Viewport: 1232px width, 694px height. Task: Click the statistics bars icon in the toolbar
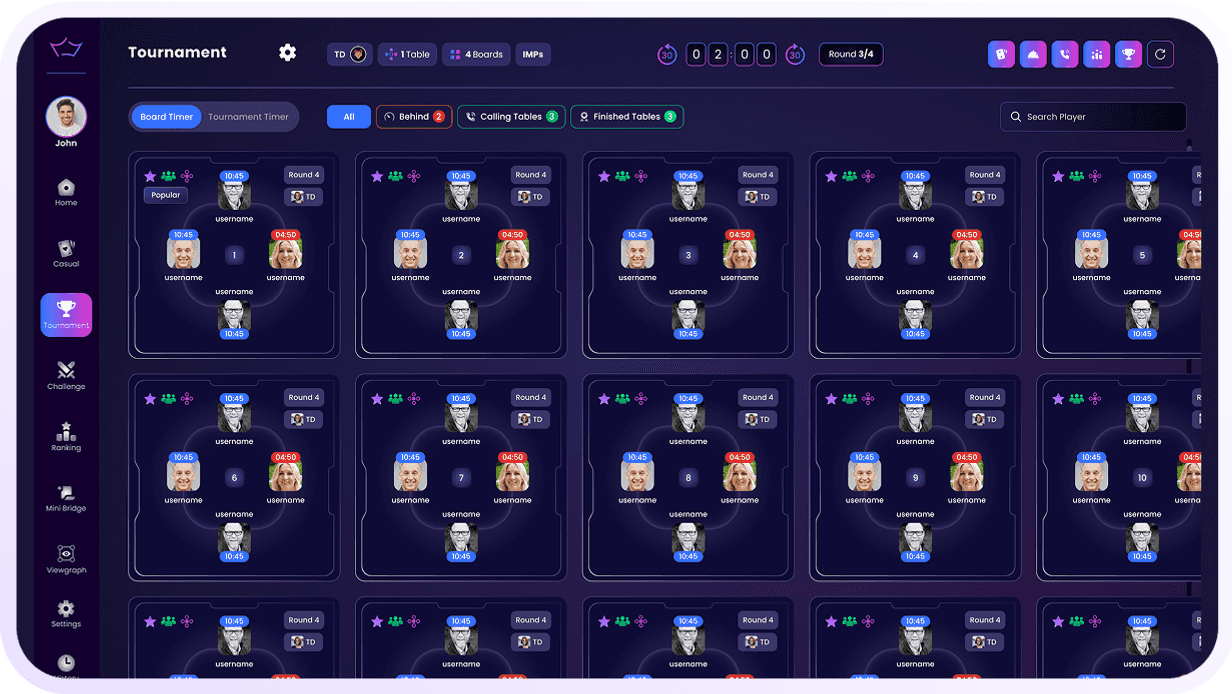coord(1097,54)
